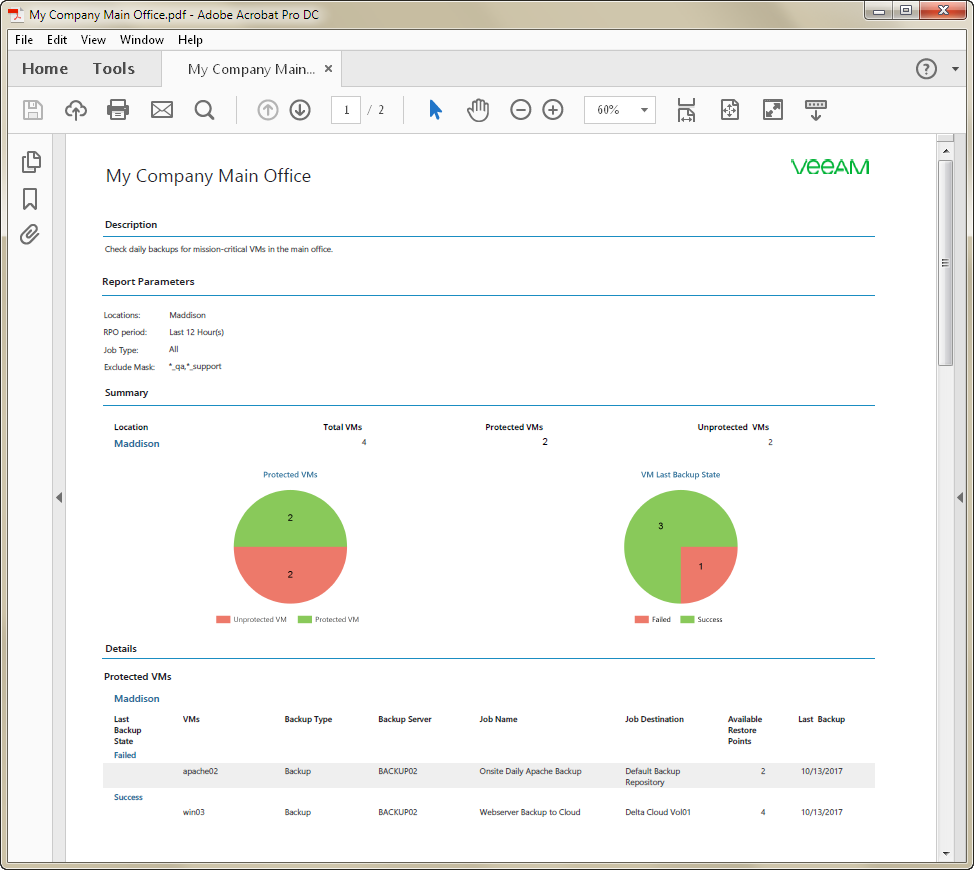974x870 pixels.
Task: Open the Edit menu
Action: tap(57, 40)
